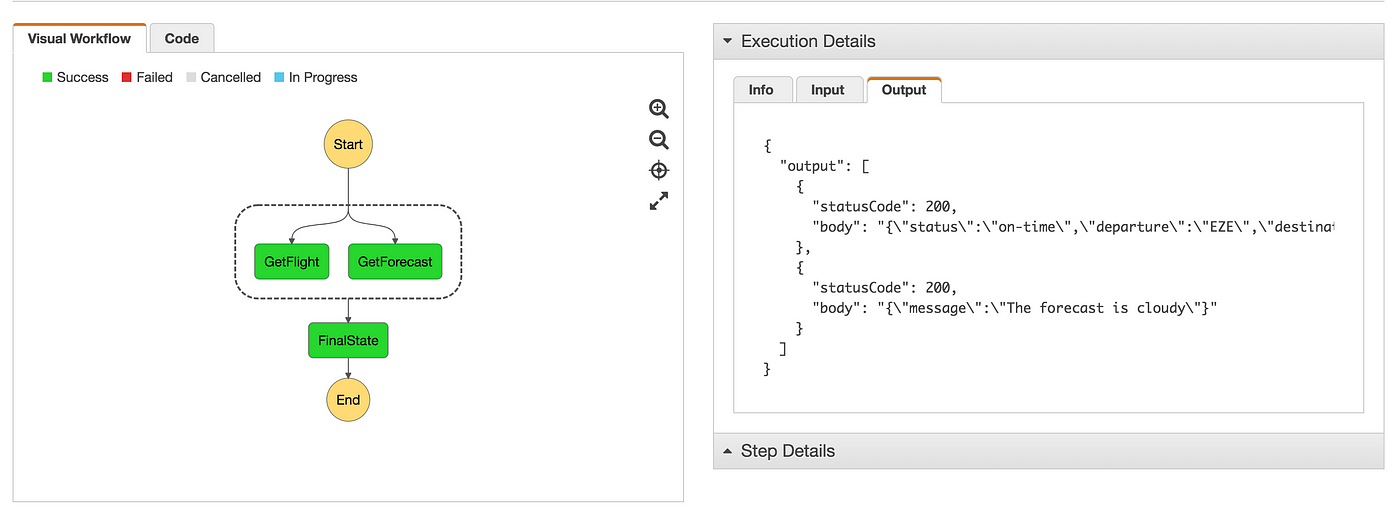
Task: Click the "The forecast is cloudy" body line
Action: (x=1014, y=308)
